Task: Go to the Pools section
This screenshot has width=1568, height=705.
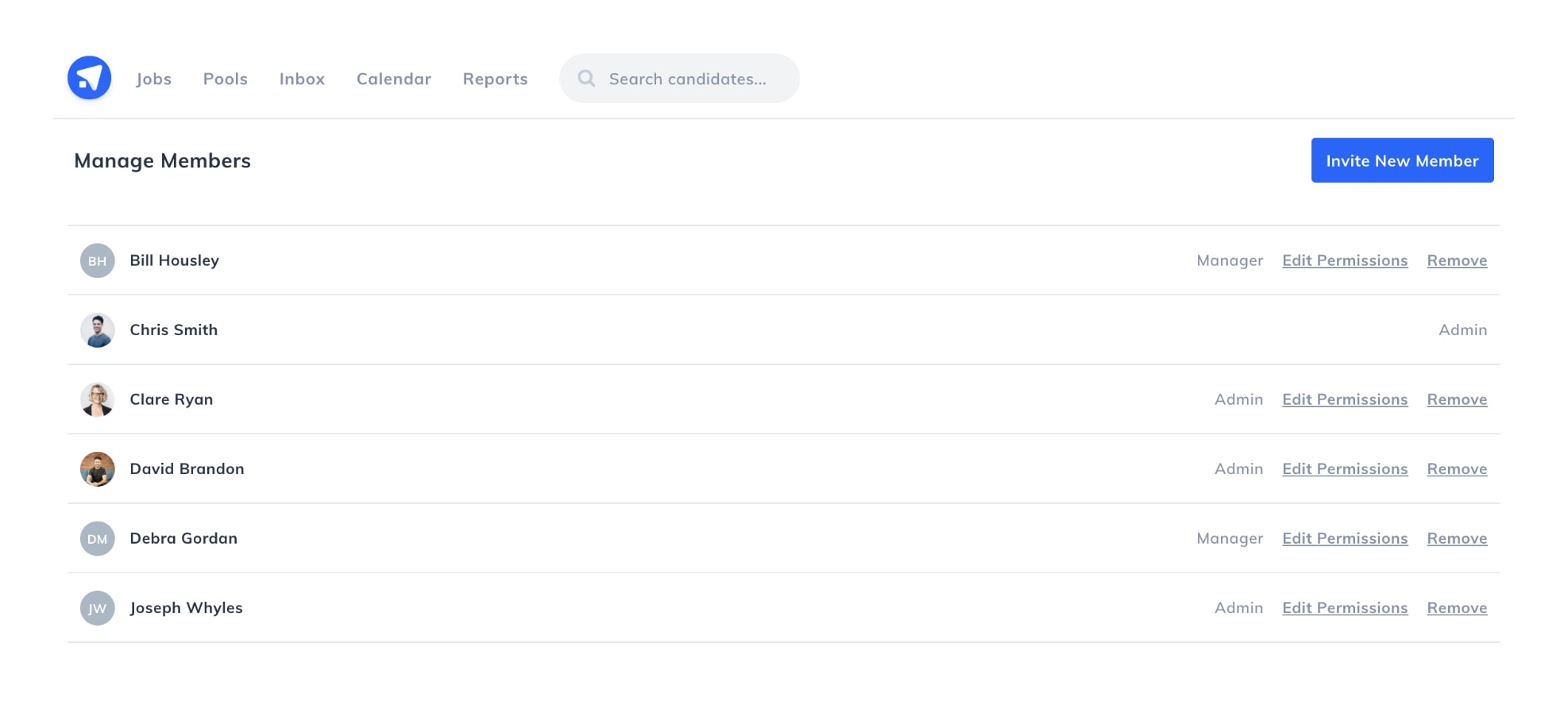Action: click(x=226, y=79)
